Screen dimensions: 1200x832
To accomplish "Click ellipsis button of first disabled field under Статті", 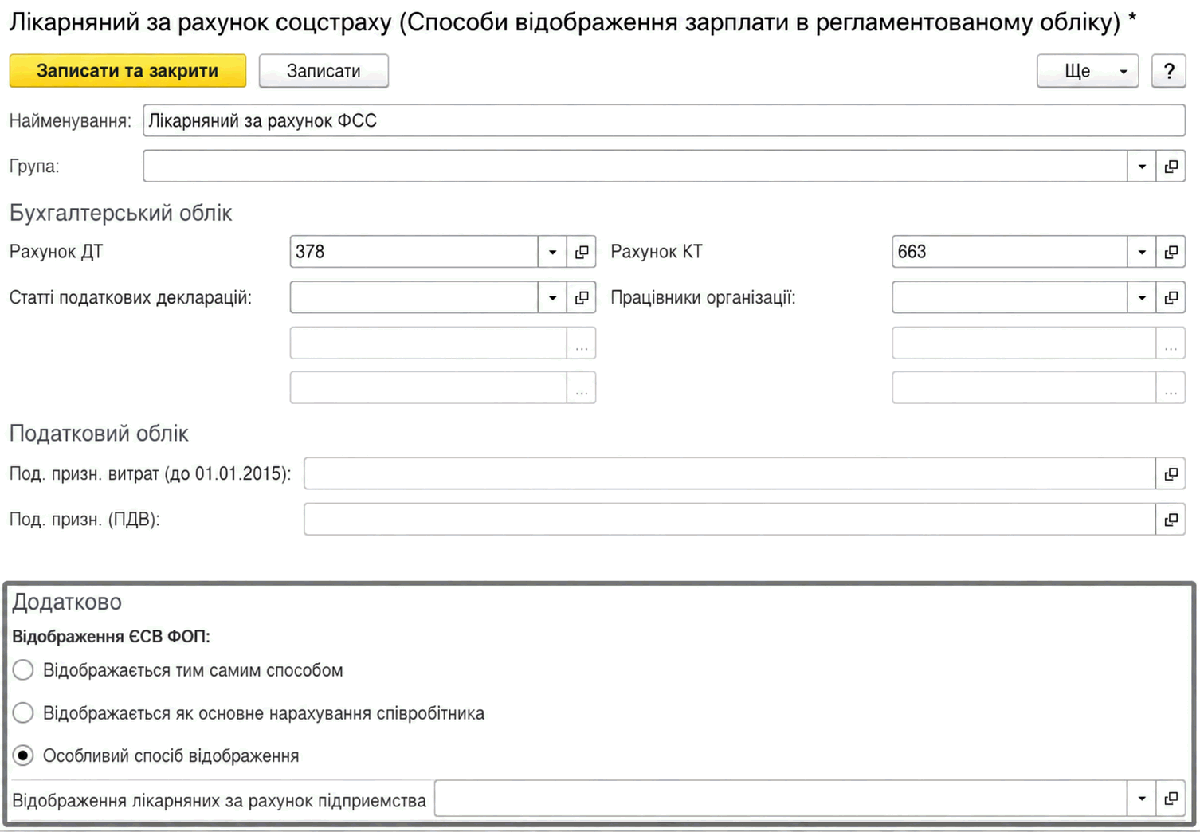I will coord(581,343).
